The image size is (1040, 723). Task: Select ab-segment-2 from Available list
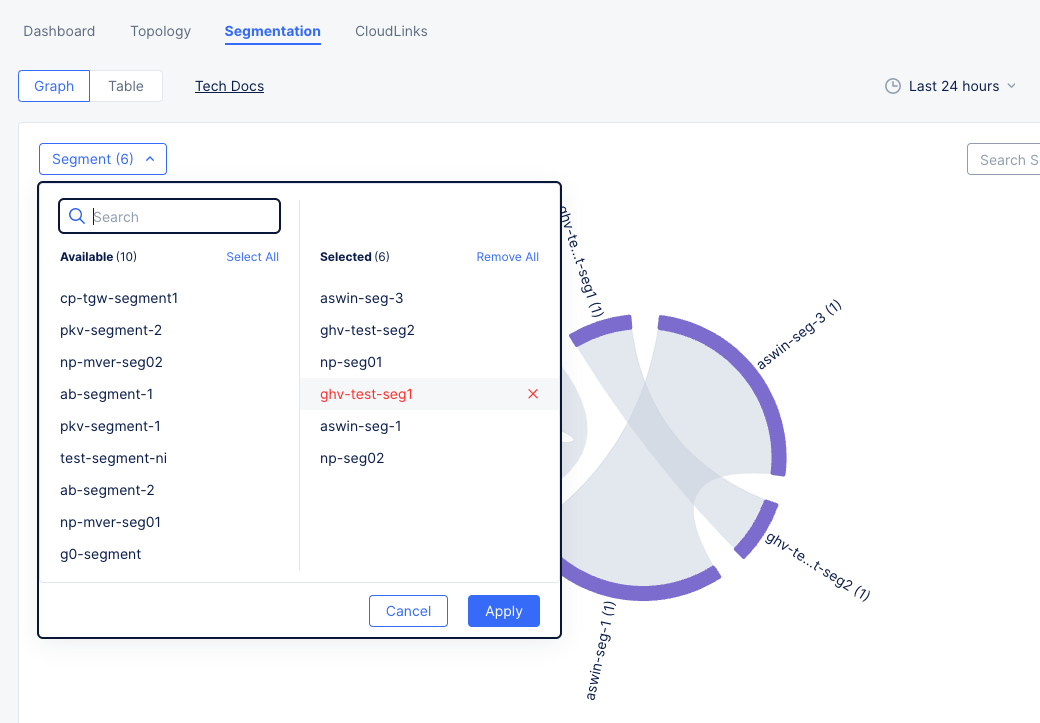(108, 490)
